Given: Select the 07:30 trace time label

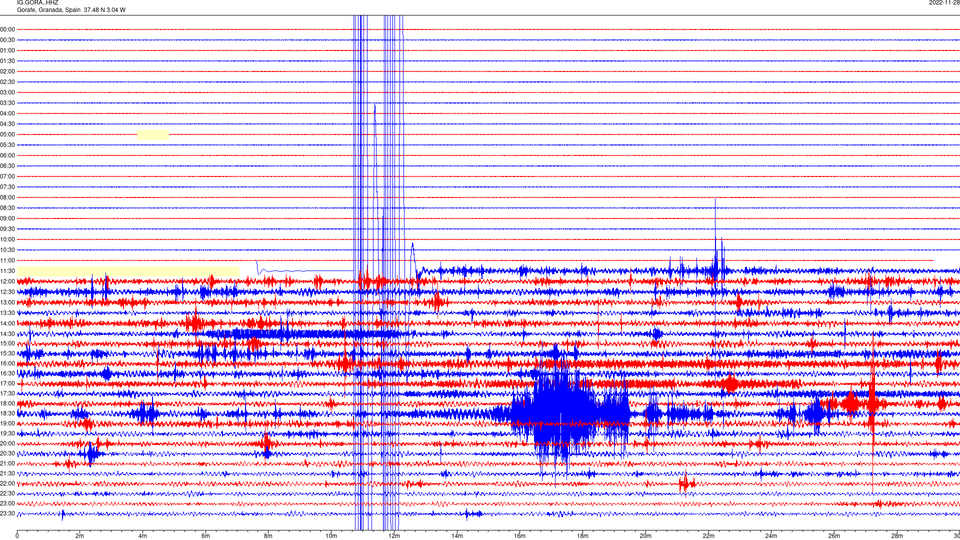Looking at the screenshot, I should [7, 187].
